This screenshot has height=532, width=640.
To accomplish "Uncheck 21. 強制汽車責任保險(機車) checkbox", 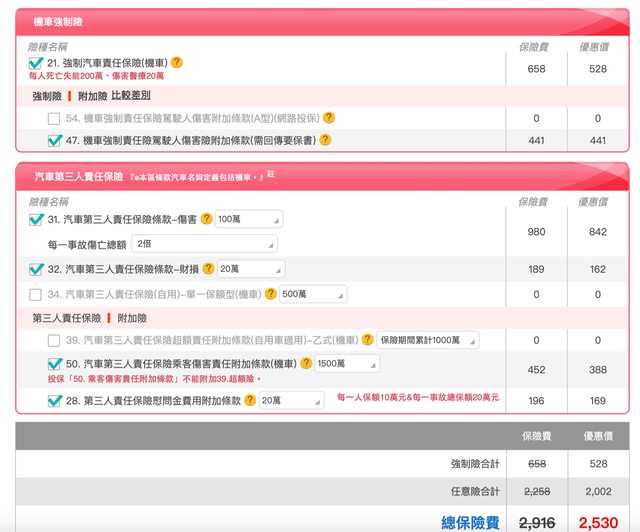I will (x=36, y=62).
